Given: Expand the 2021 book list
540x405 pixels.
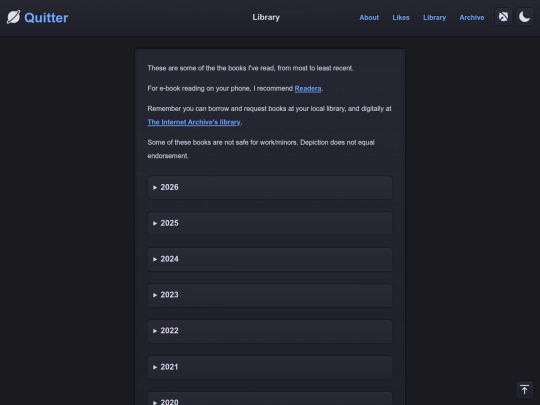Looking at the screenshot, I should coord(270,367).
